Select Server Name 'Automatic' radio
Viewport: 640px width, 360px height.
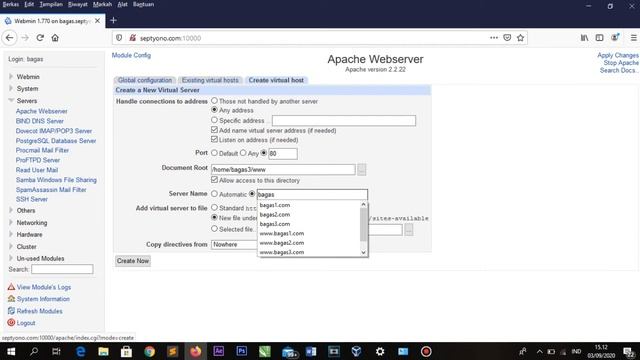pos(214,194)
